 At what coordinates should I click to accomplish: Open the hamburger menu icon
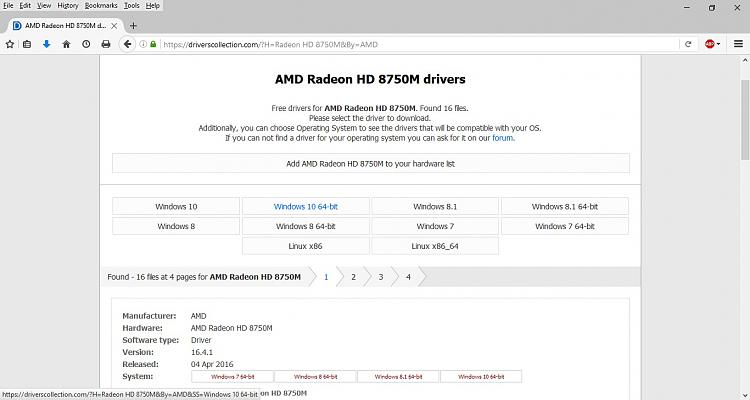point(738,44)
